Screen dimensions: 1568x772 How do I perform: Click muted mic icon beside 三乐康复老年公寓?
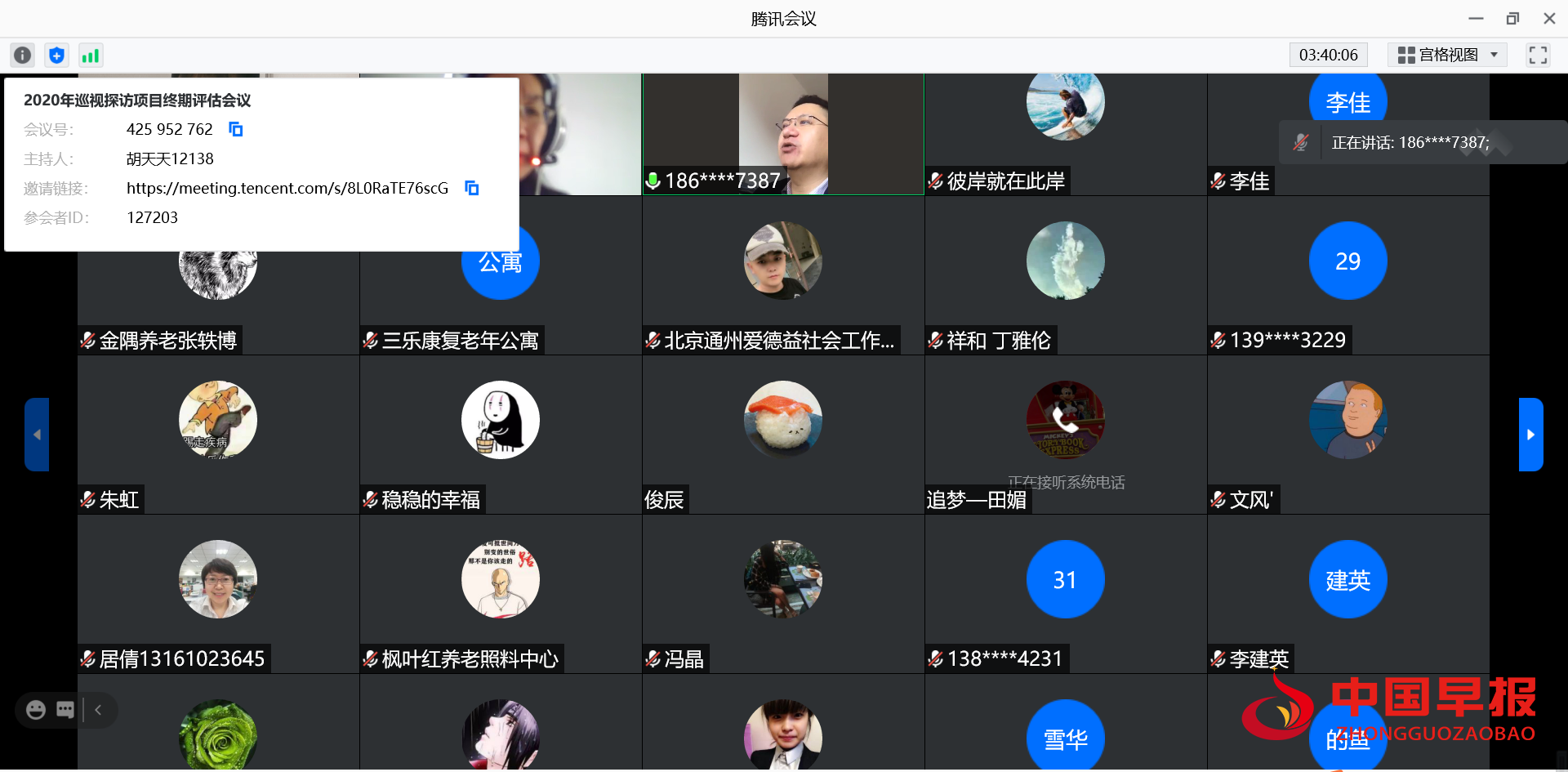pyautogui.click(x=371, y=341)
